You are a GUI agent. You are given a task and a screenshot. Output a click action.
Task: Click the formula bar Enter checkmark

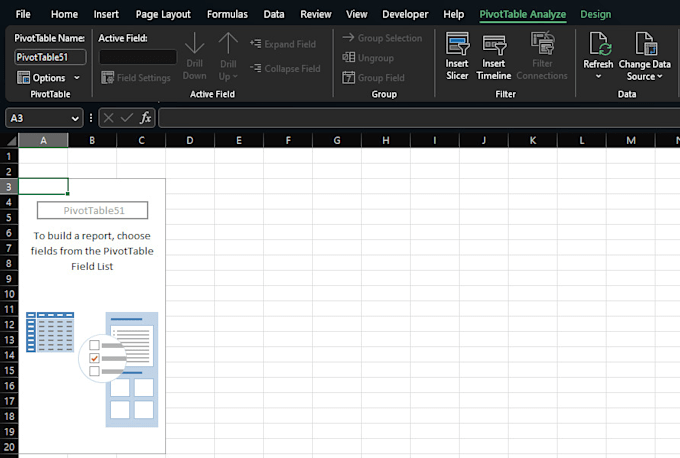pyautogui.click(x=127, y=118)
